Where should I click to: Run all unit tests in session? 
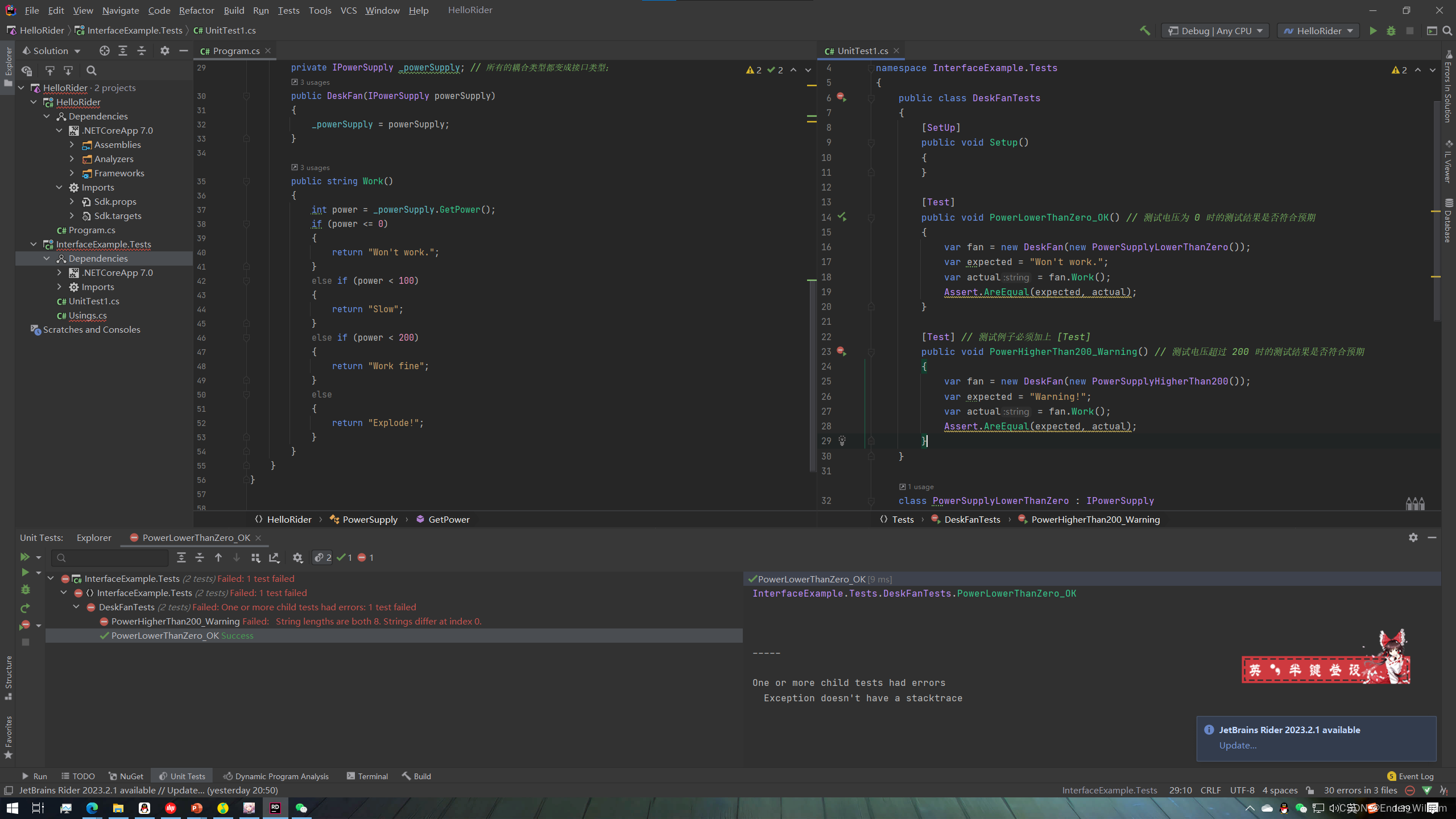point(24,557)
